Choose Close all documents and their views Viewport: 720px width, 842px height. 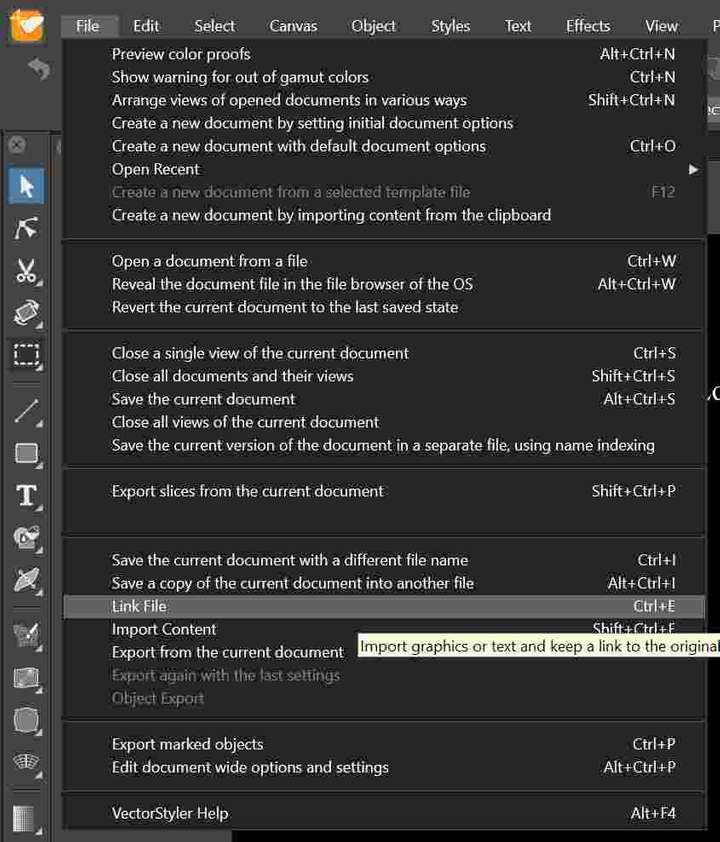(x=384, y=376)
